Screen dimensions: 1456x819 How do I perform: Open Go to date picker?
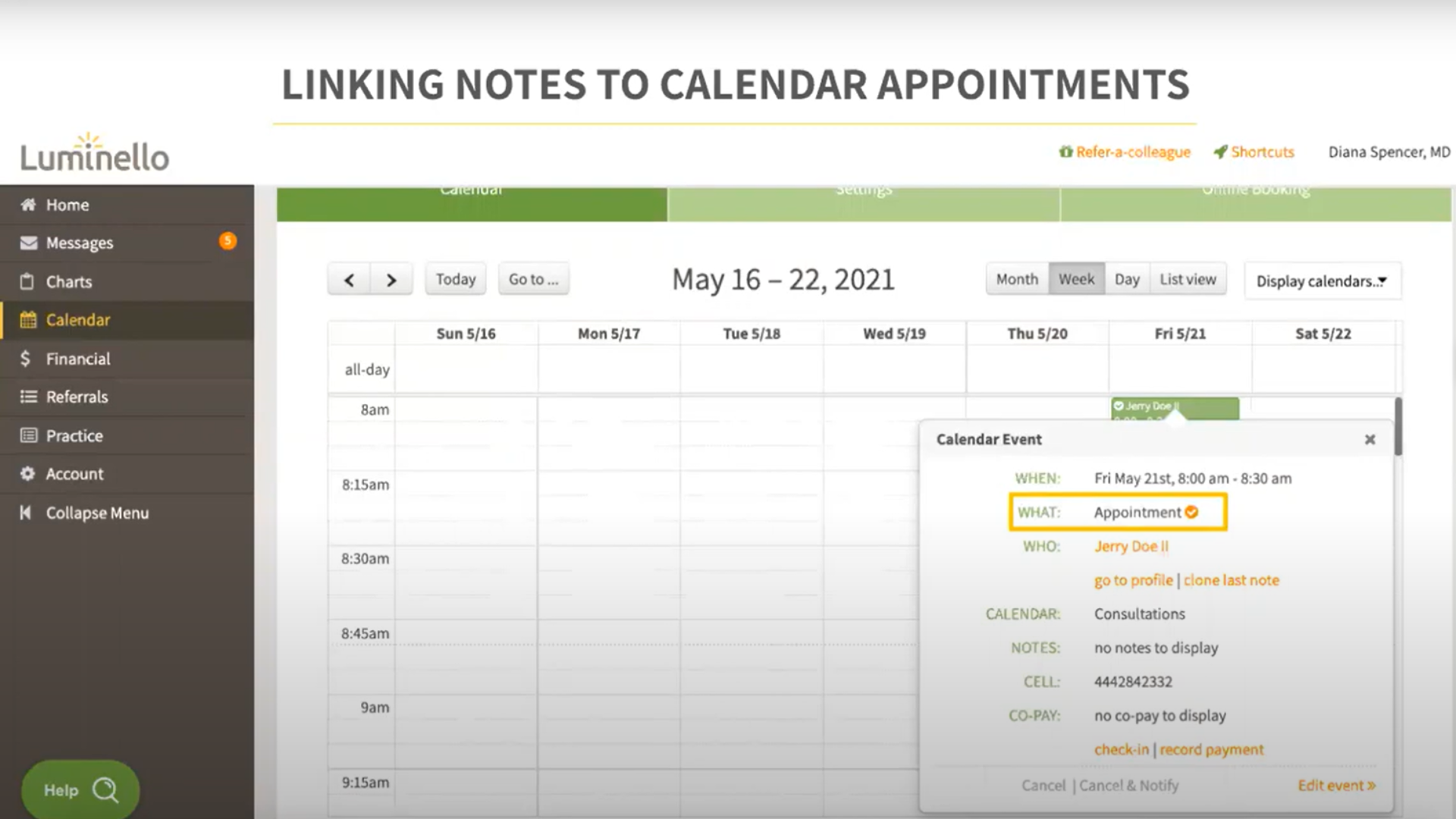pyautogui.click(x=534, y=279)
